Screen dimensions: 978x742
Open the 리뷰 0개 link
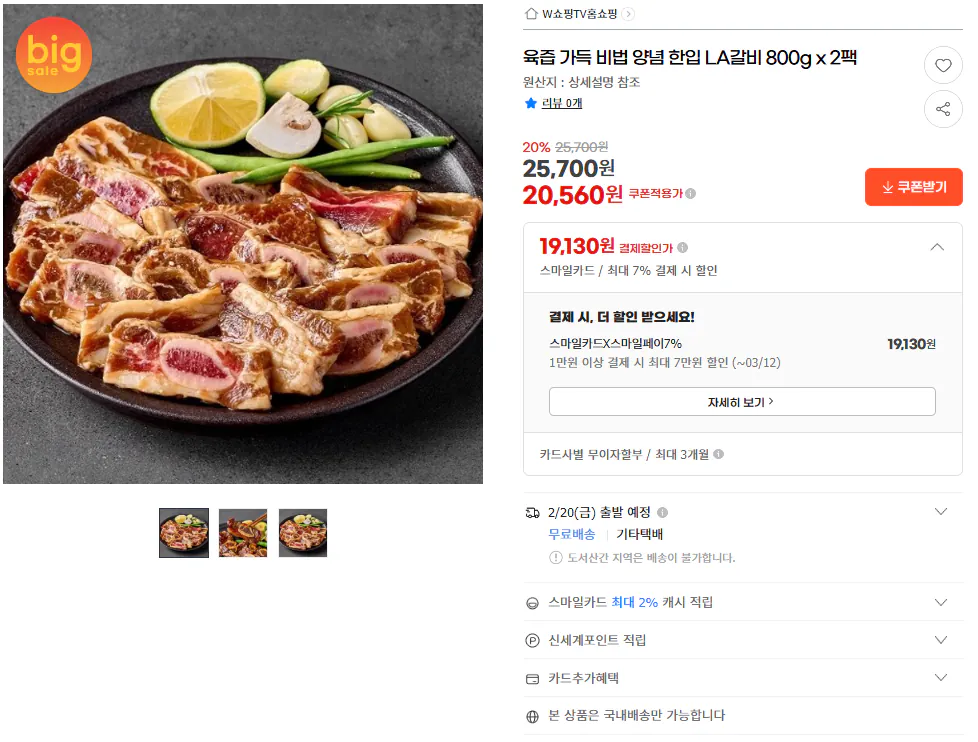(x=564, y=102)
